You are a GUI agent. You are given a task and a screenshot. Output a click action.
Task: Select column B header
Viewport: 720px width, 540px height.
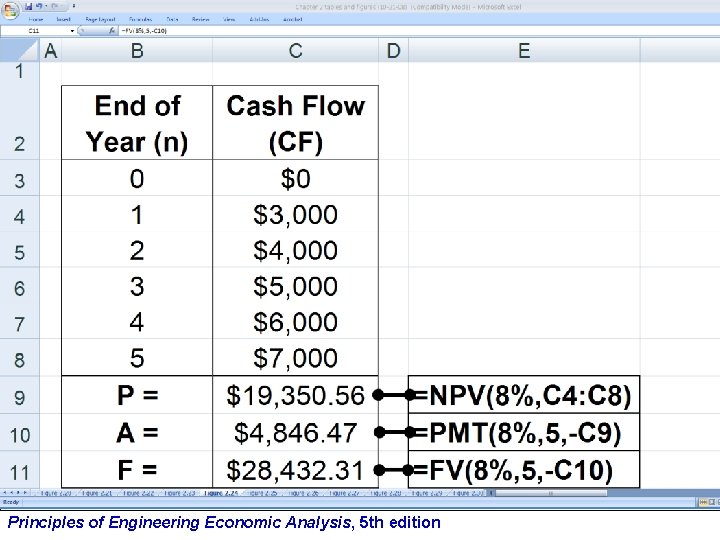pyautogui.click(x=137, y=51)
